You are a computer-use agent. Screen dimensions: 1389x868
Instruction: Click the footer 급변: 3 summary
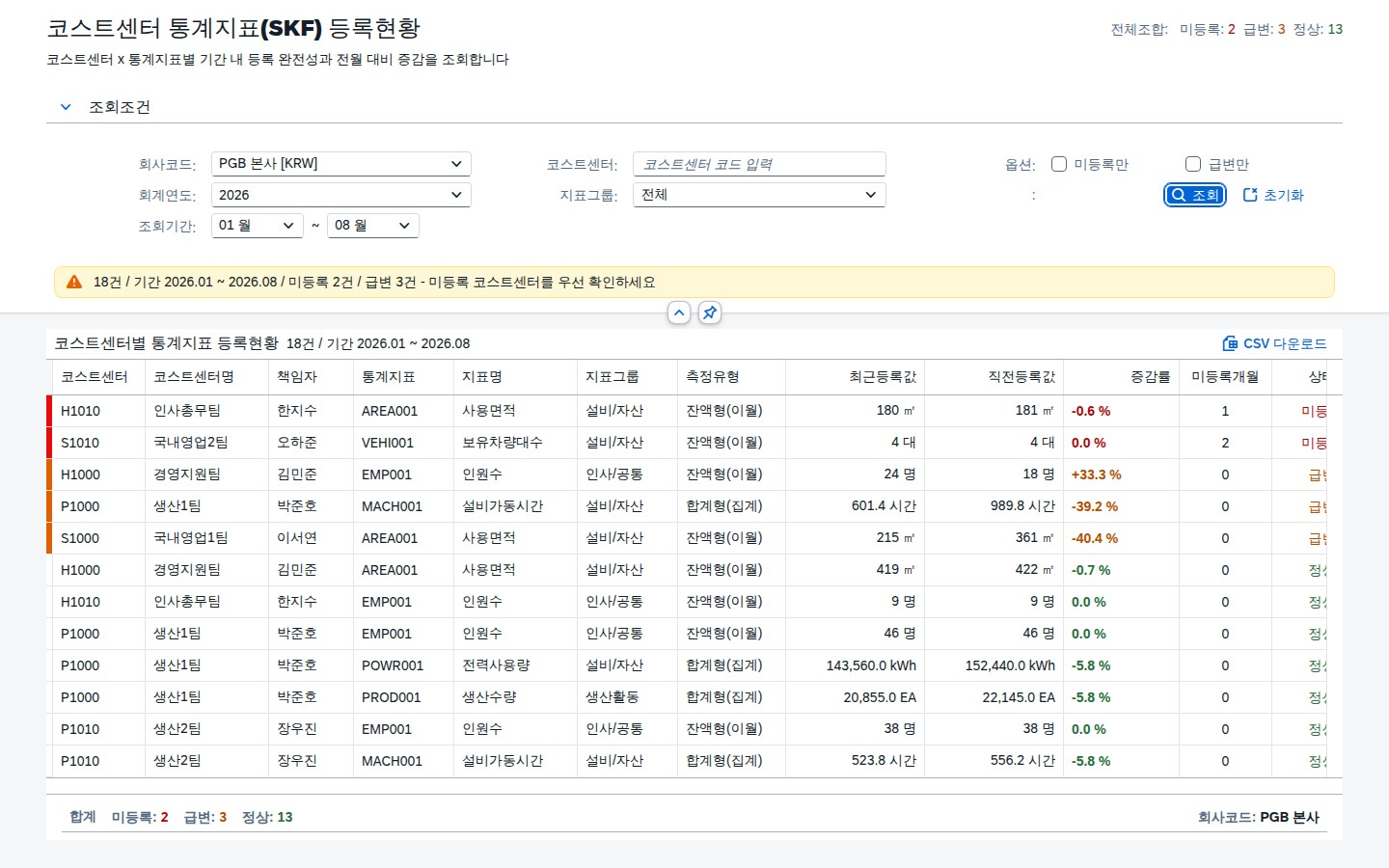point(205,817)
